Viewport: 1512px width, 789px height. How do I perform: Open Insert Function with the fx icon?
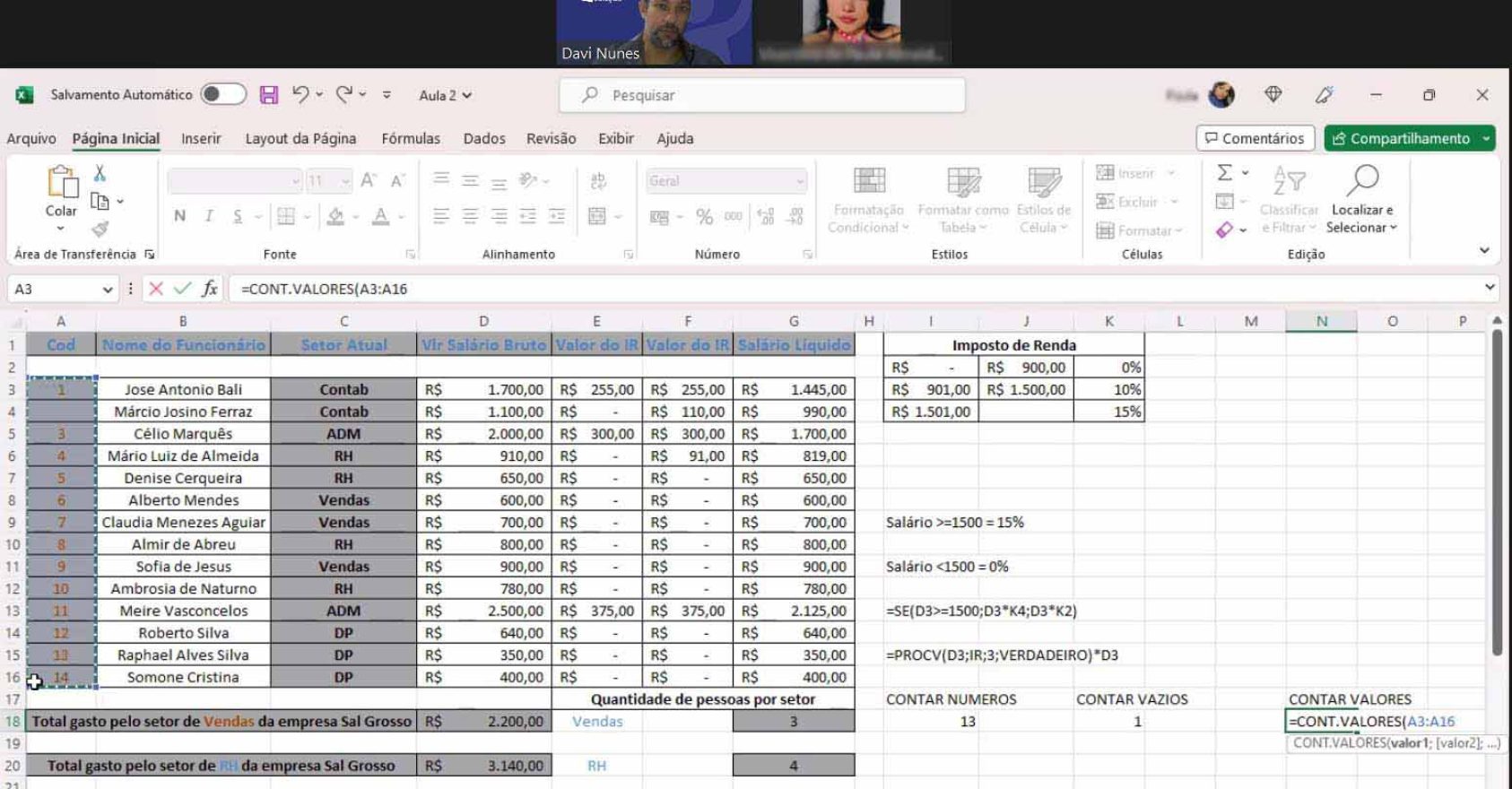[209, 289]
